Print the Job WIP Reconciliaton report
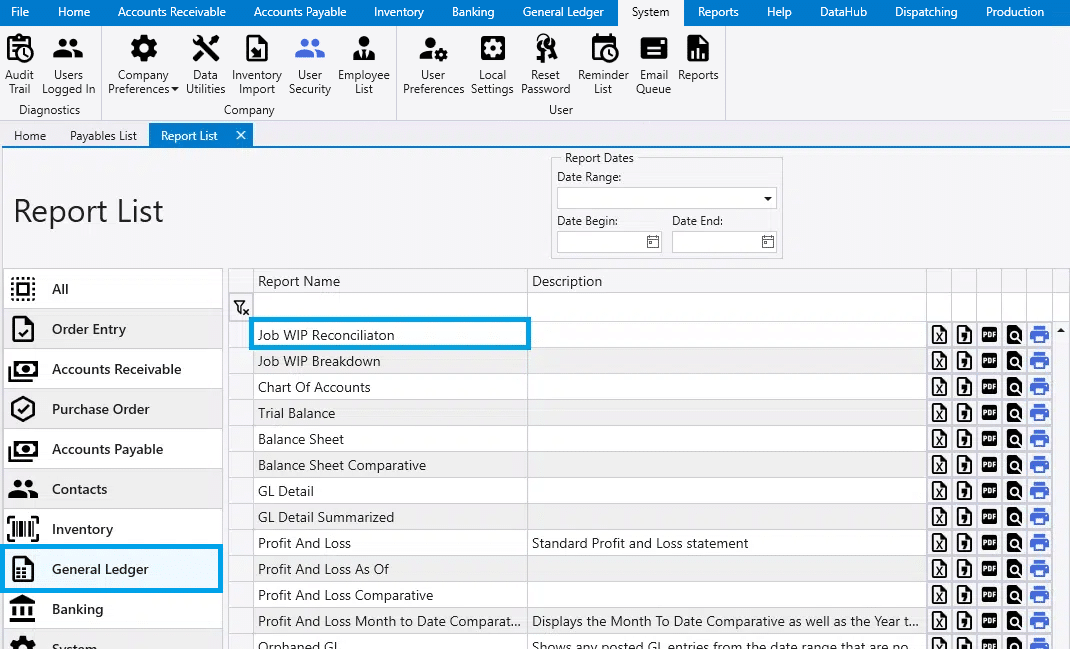Viewport: 1070px width, 649px height. [x=1039, y=335]
